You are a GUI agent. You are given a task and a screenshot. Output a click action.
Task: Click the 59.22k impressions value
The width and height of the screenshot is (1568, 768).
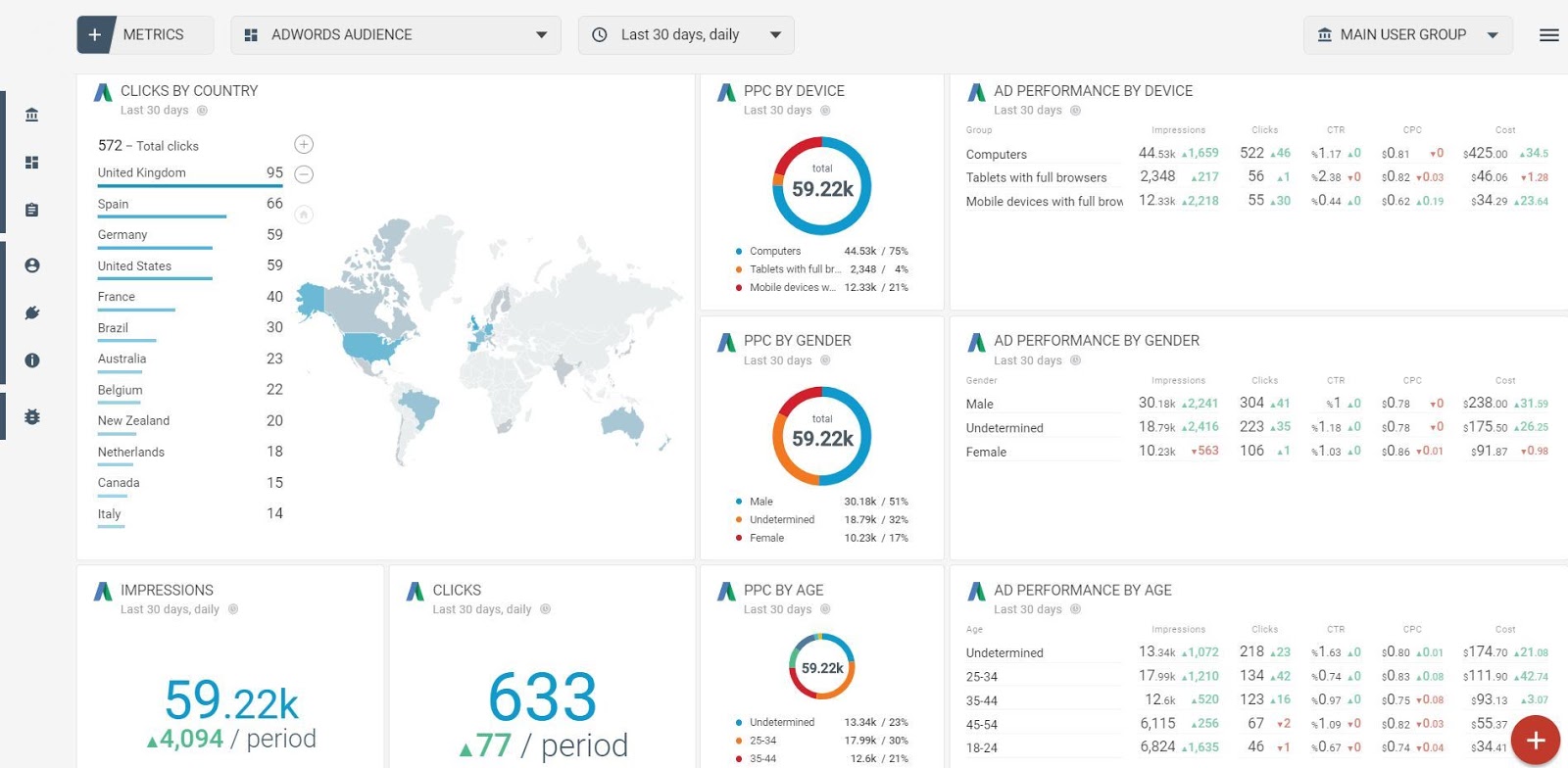pyautogui.click(x=231, y=701)
